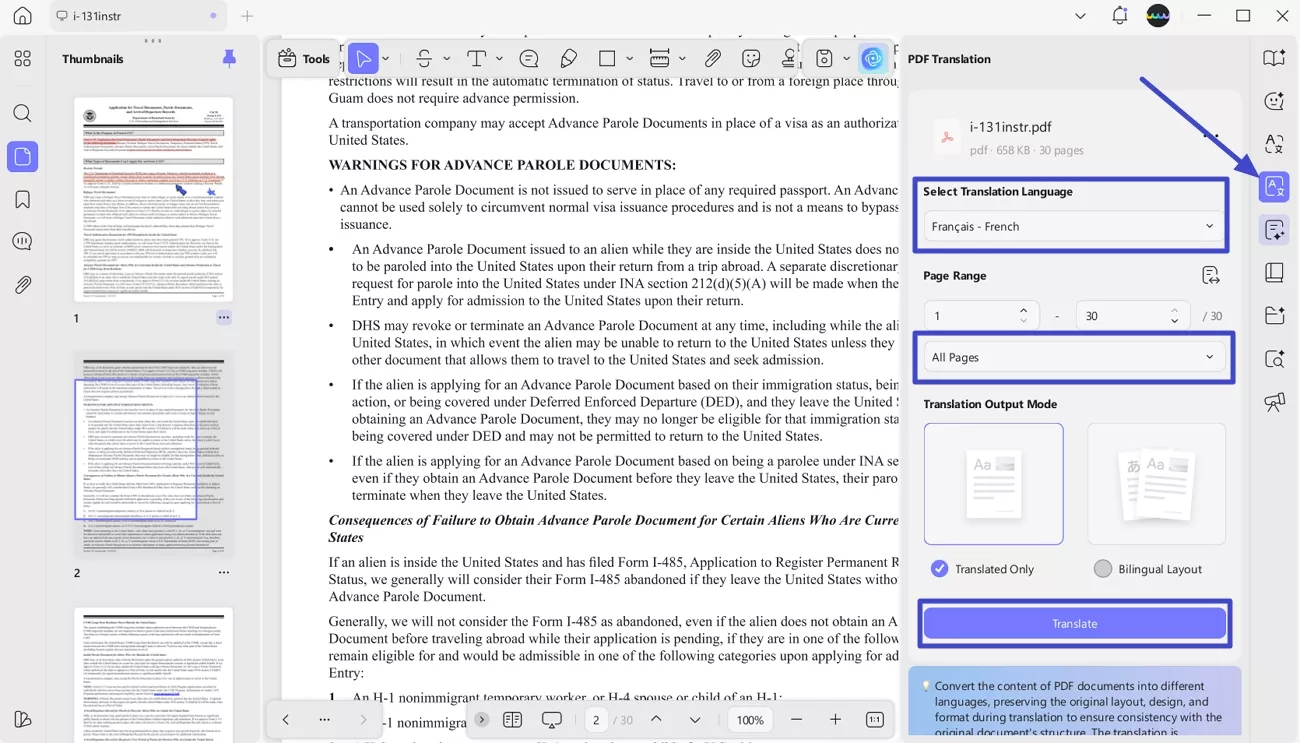Image resolution: width=1300 pixels, height=743 pixels.
Task: Select the highlighter annotation tool
Action: click(569, 58)
